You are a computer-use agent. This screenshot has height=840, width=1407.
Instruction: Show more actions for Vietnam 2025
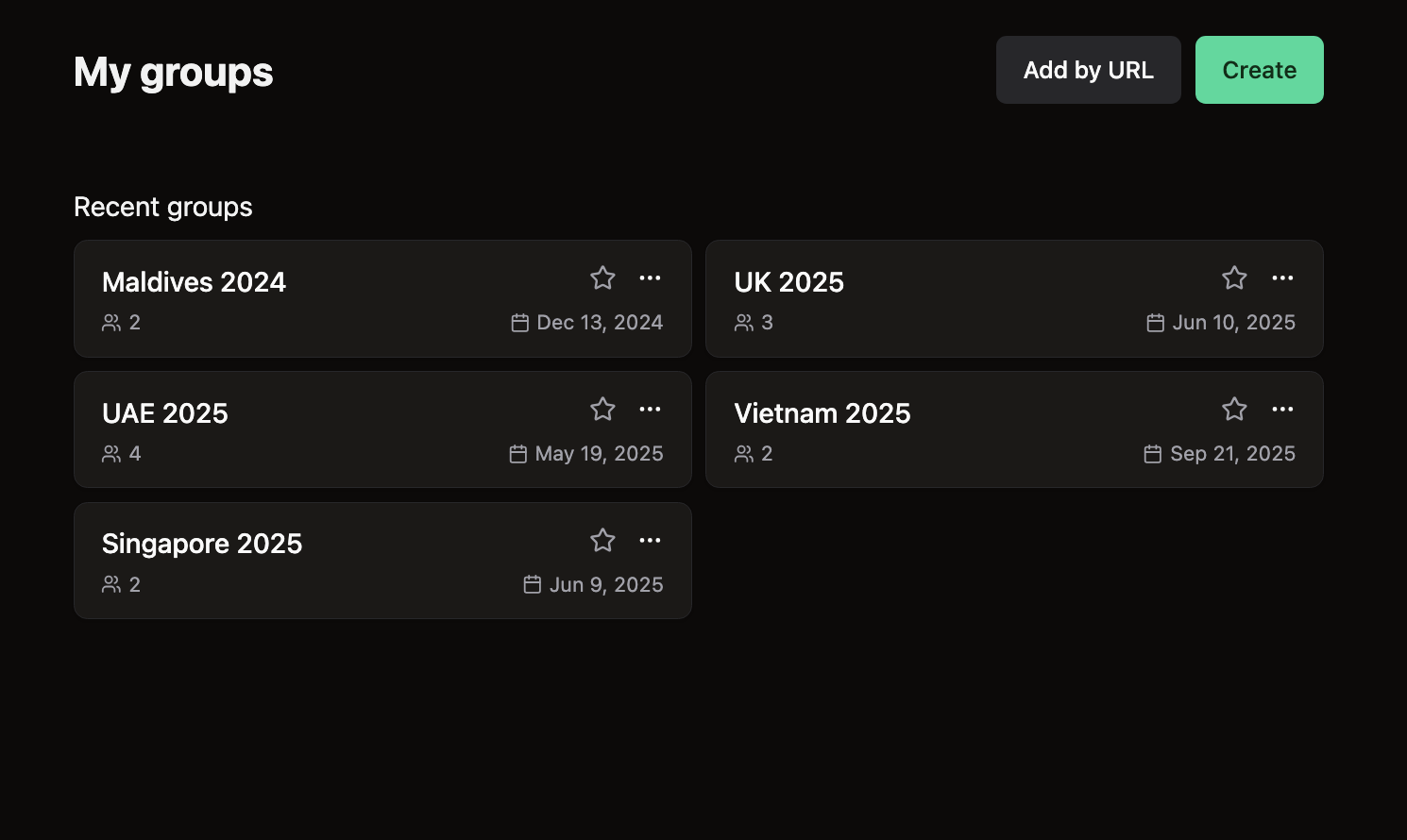[1282, 409]
